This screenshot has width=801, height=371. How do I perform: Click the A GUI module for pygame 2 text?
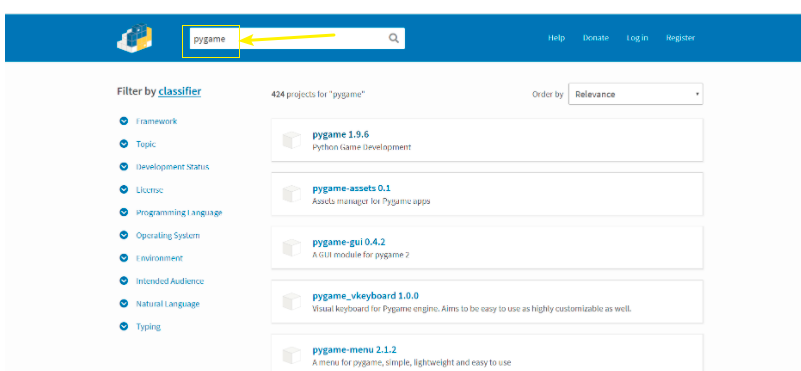[361, 255]
